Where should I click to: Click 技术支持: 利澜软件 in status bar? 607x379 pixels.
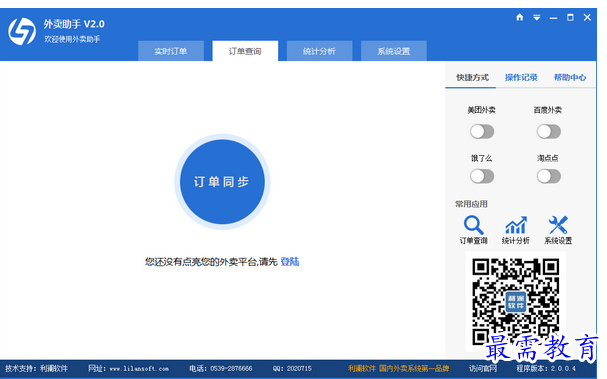point(36,369)
